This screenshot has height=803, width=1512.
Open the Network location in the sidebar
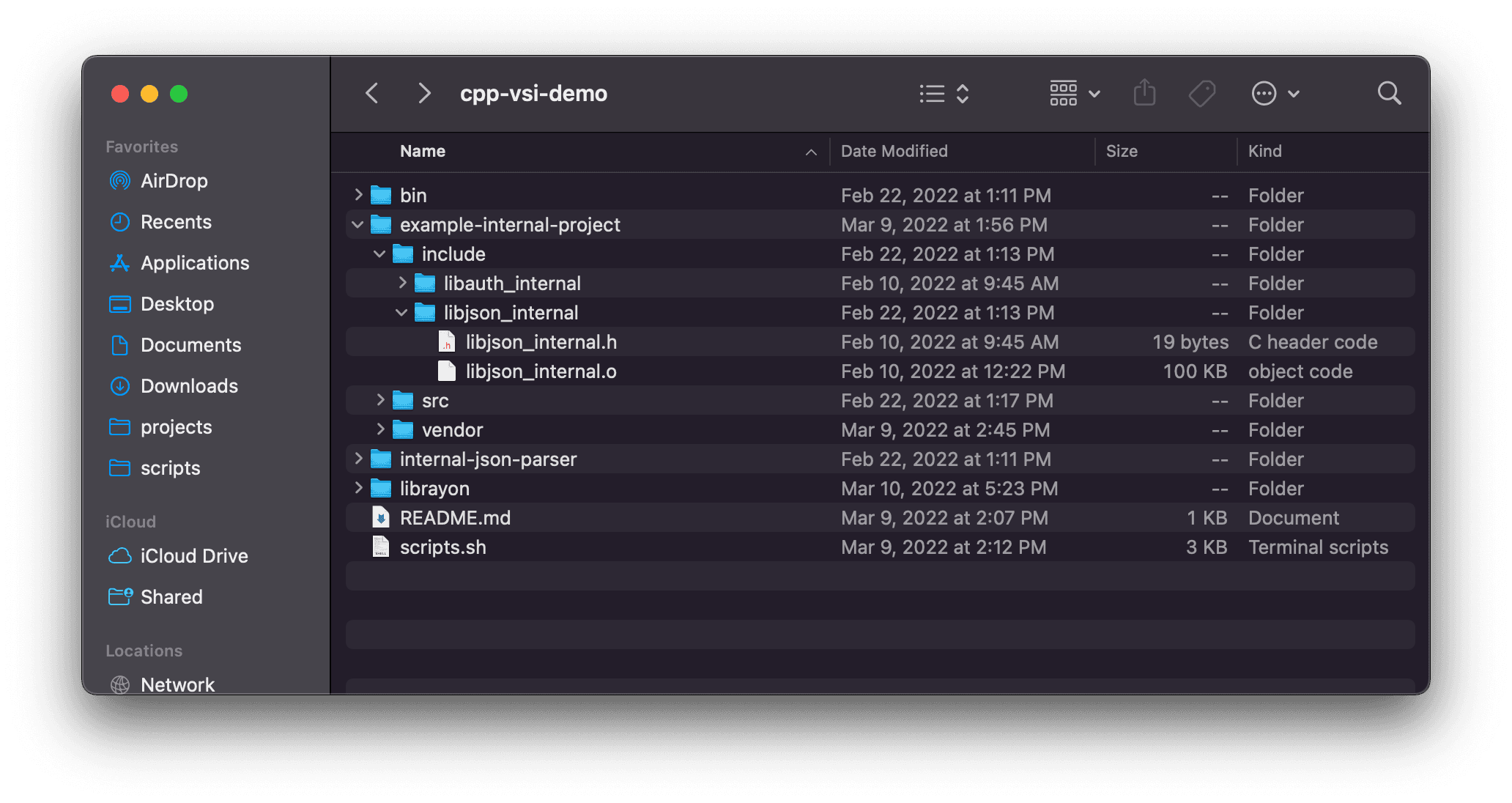tap(177, 684)
